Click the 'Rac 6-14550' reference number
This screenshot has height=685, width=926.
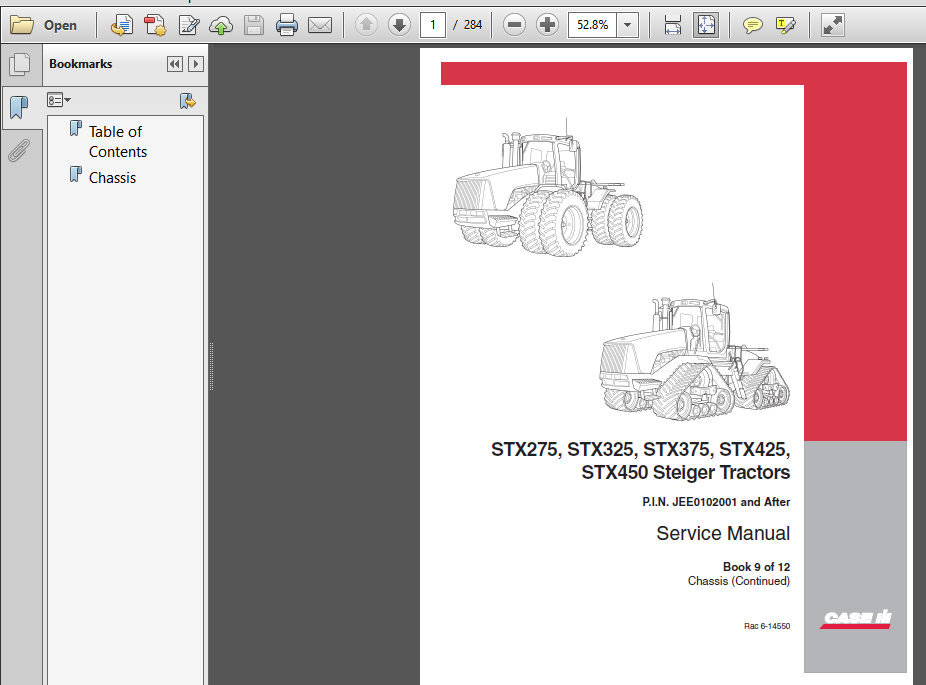click(767, 626)
